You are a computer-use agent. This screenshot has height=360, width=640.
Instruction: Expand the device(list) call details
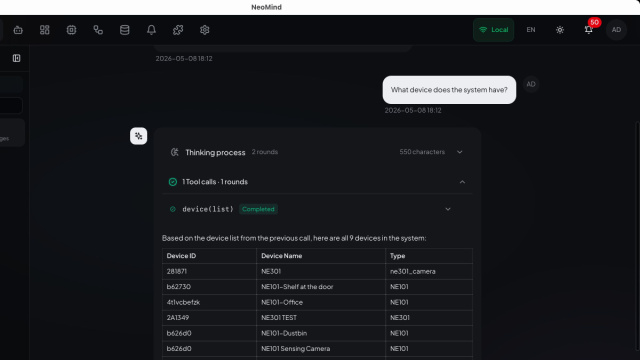pos(448,209)
